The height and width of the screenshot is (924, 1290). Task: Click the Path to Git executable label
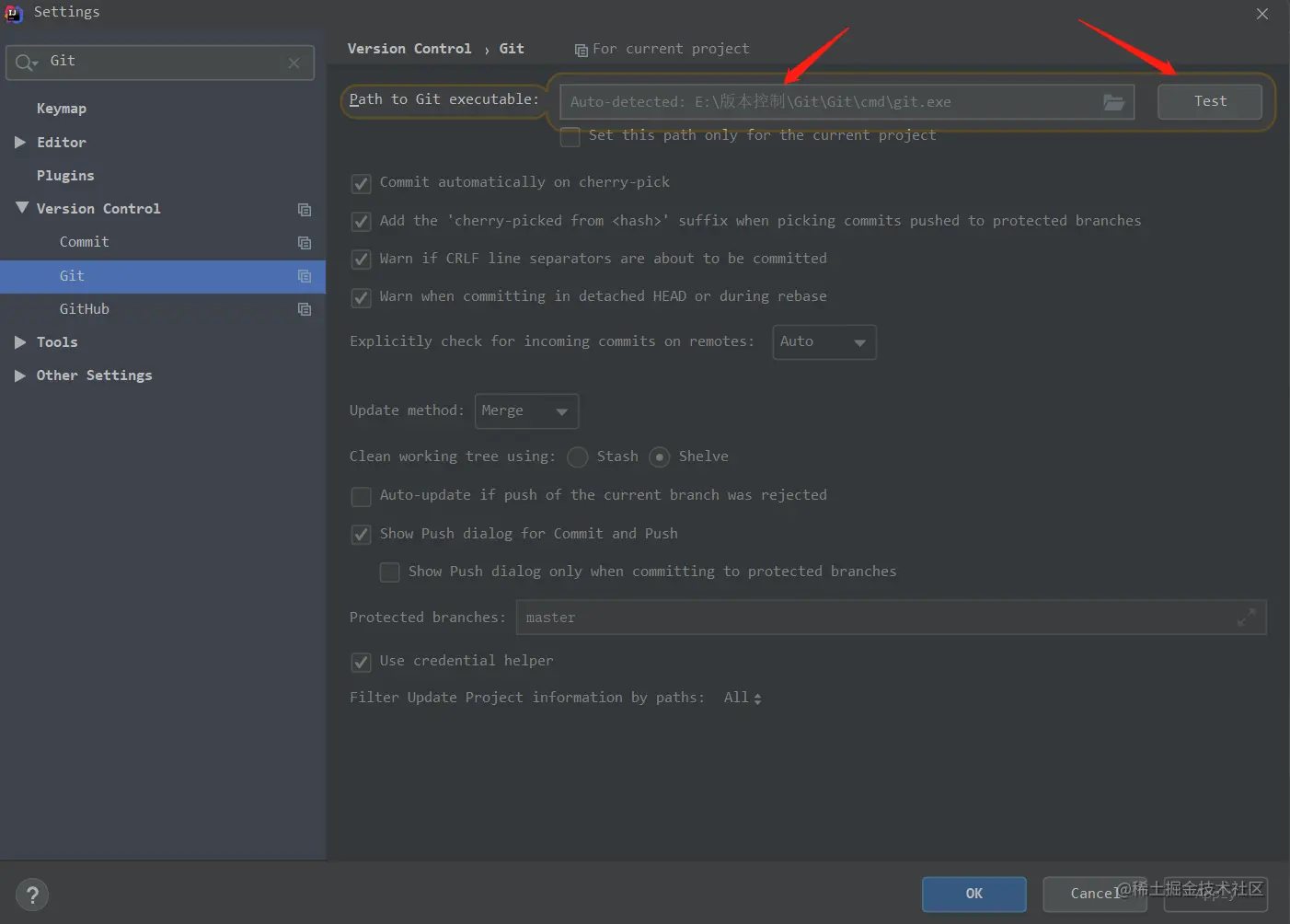(x=444, y=99)
